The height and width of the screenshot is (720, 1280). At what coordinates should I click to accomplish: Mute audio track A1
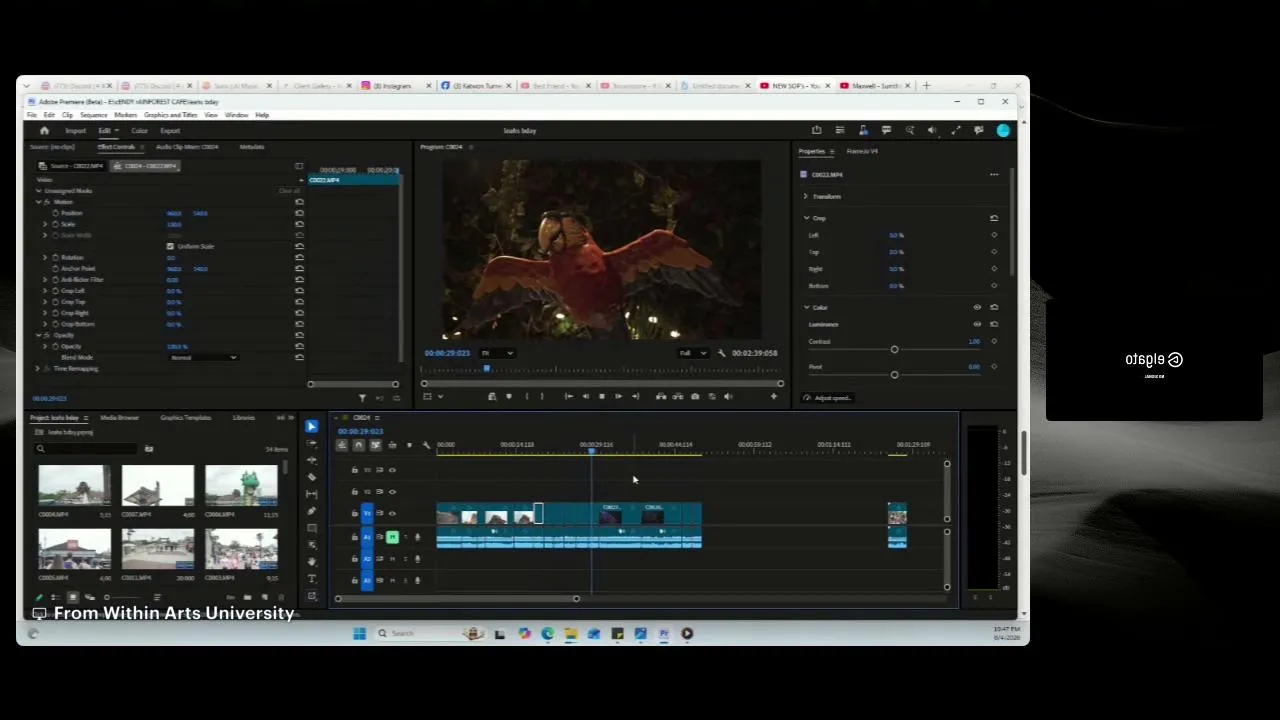(x=392, y=537)
